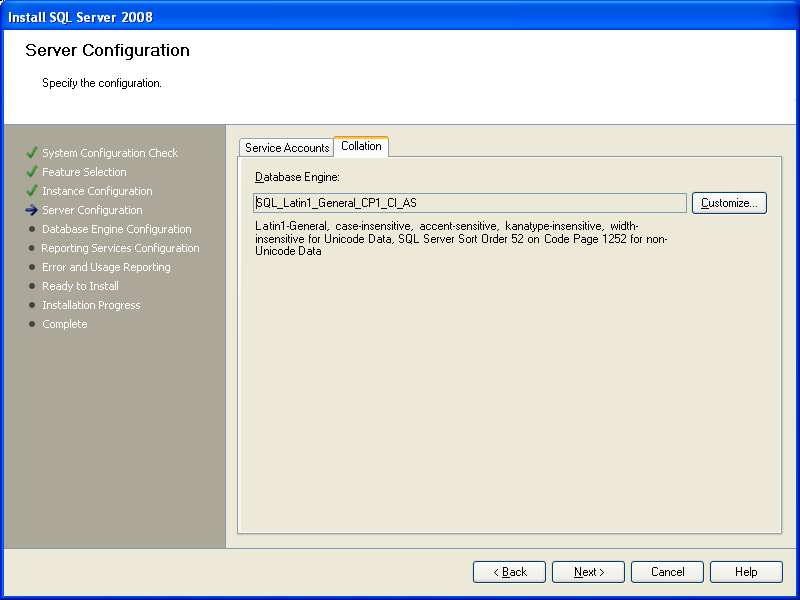Focus the Database Engine collation field
The height and width of the screenshot is (600, 800).
[x=470, y=203]
